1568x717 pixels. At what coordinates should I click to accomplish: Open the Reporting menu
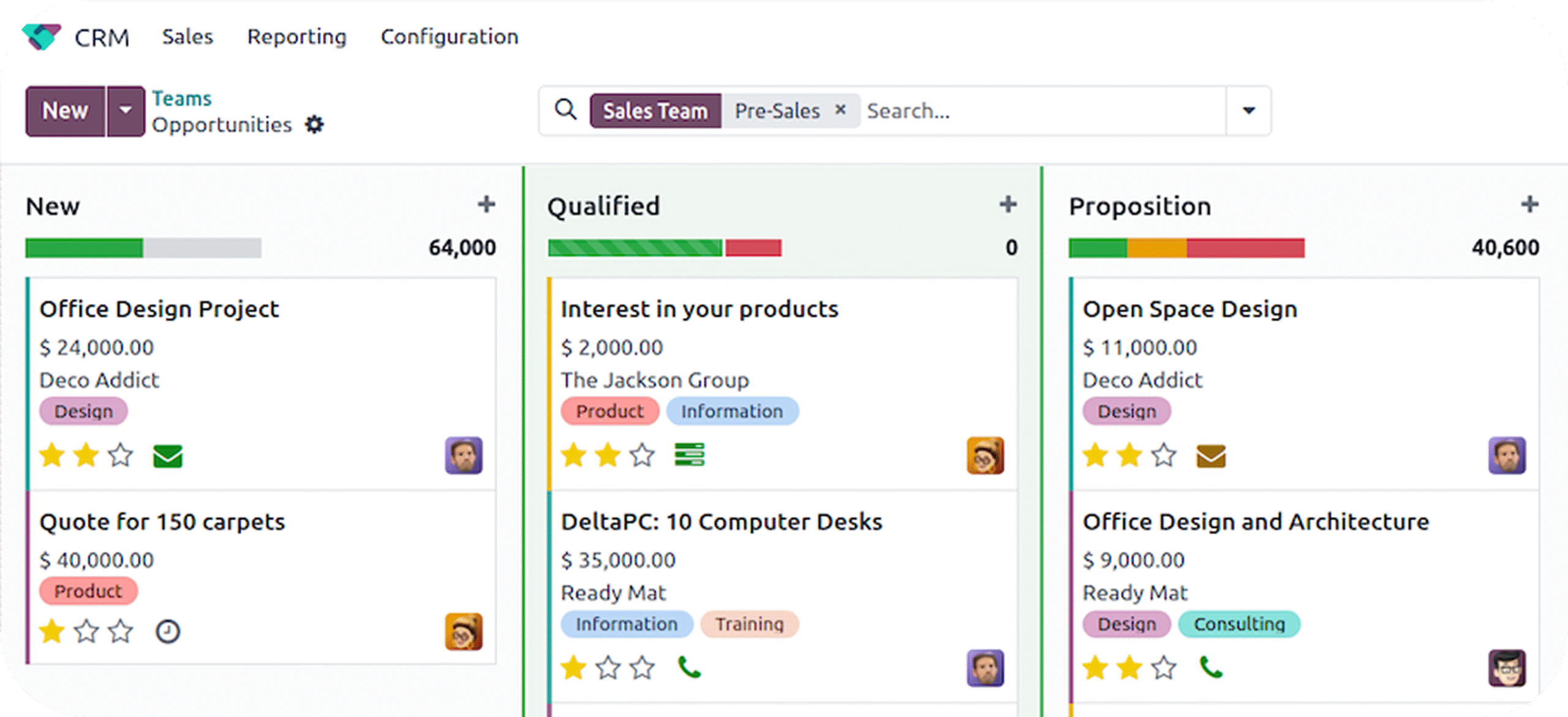[296, 37]
